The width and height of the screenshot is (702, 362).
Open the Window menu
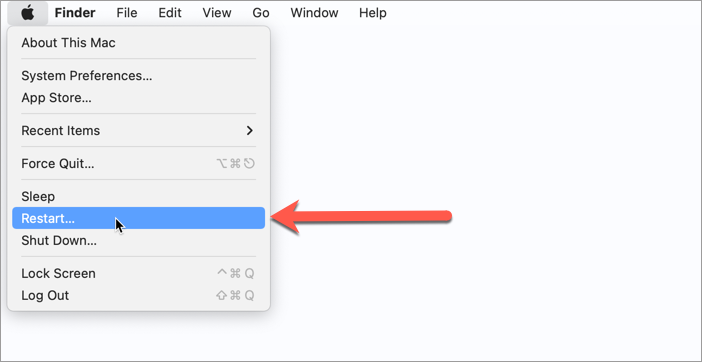(x=314, y=13)
